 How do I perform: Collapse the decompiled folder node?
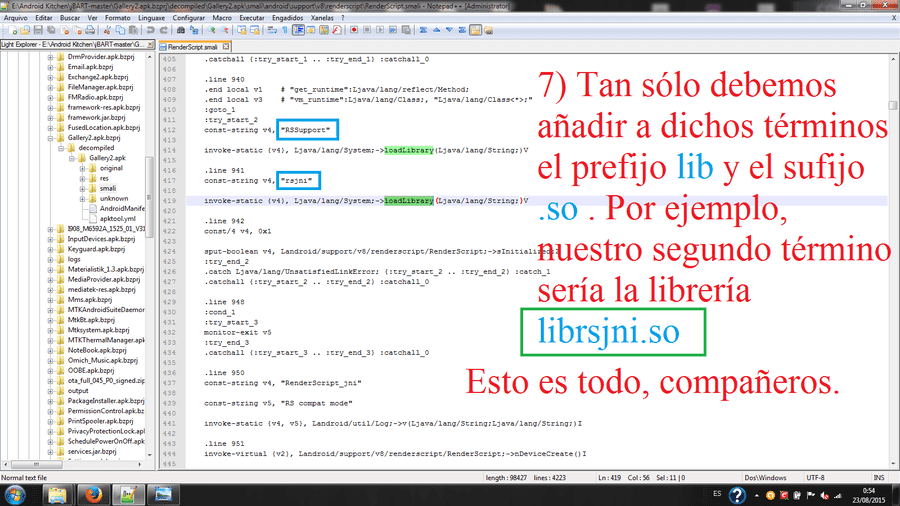tap(61, 148)
